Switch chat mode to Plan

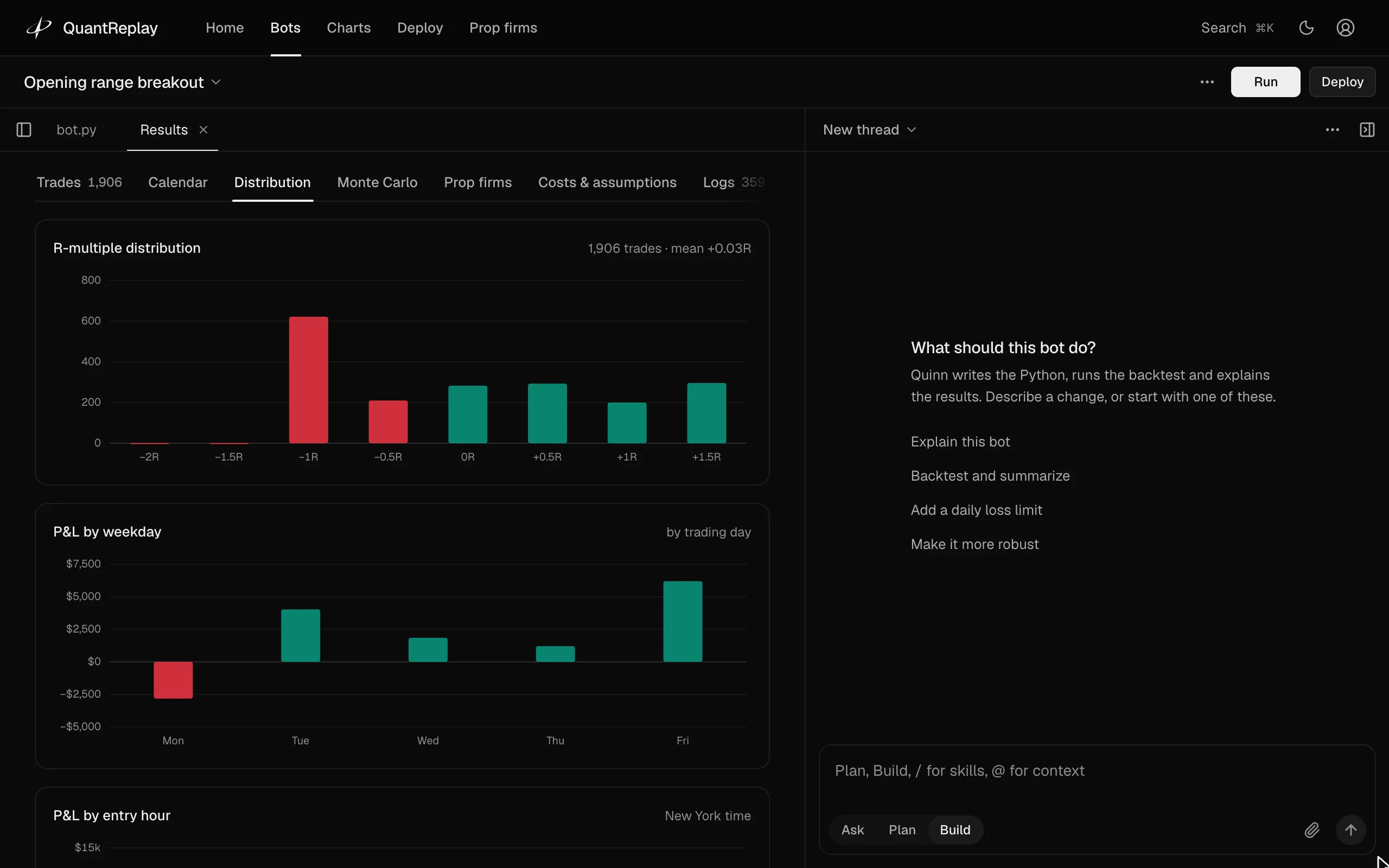click(x=902, y=829)
